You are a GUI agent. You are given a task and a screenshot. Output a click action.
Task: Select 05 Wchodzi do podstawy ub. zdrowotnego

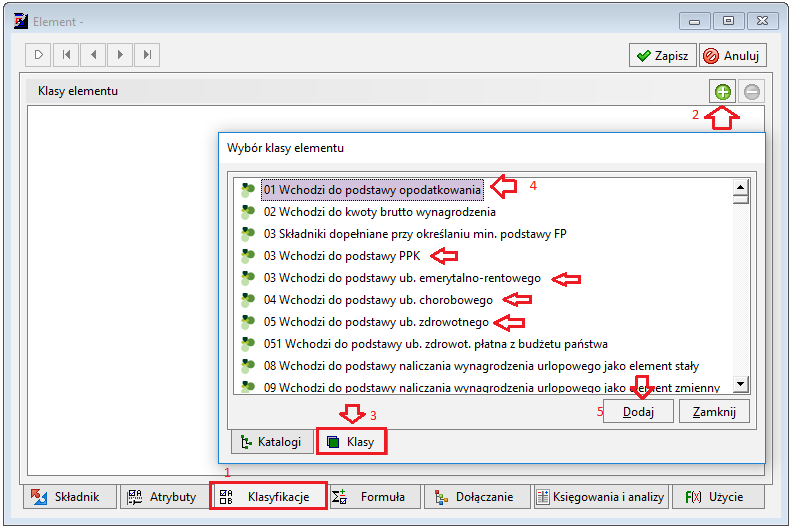point(376,322)
